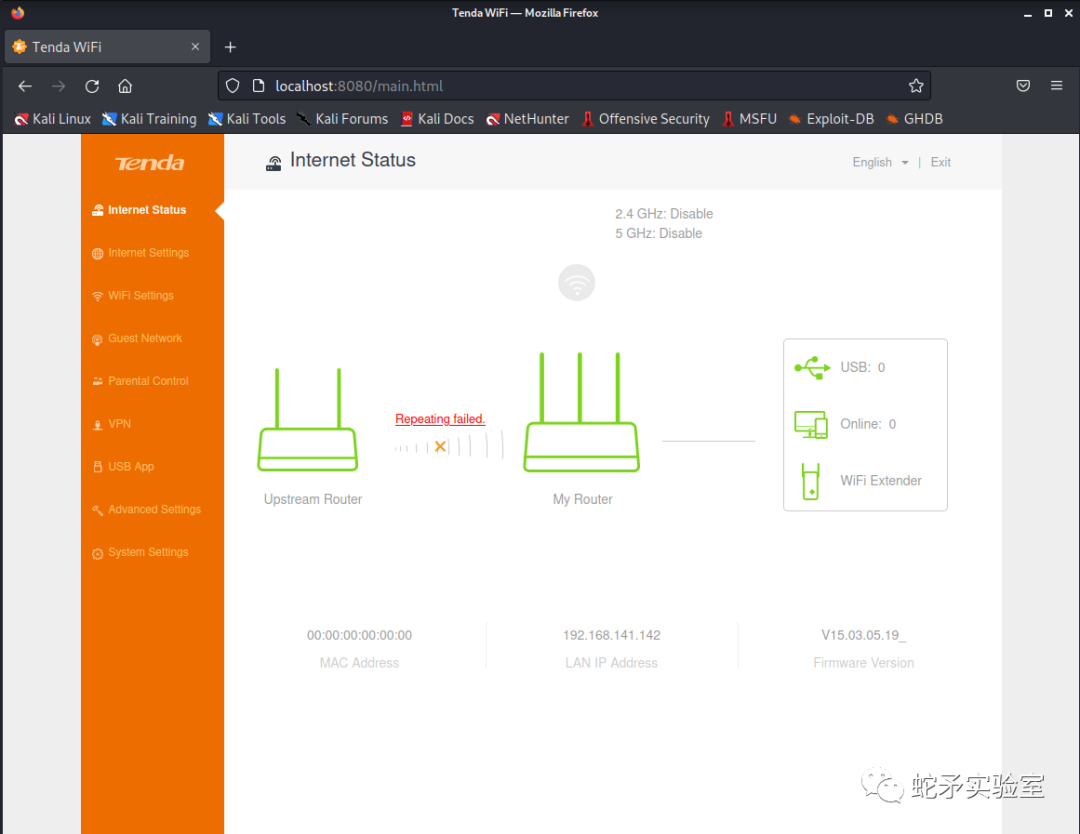Open Advanced Settings in sidebar
This screenshot has height=834, width=1080.
[147, 509]
